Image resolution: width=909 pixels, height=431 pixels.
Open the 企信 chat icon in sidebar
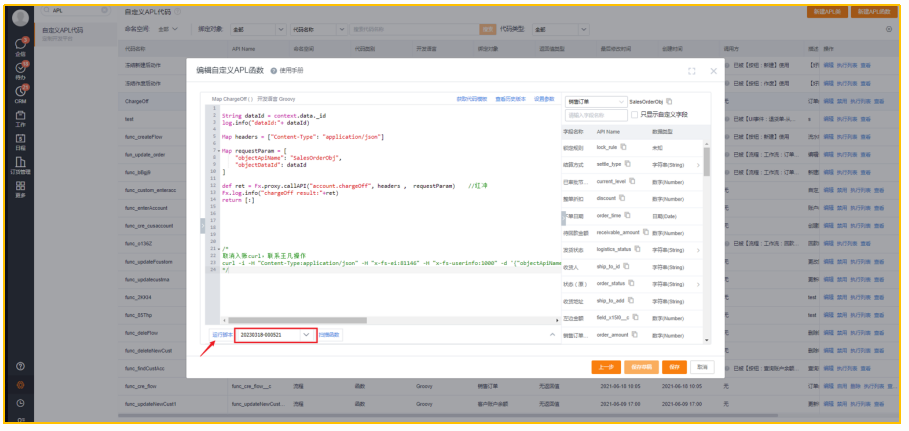pyautogui.click(x=20, y=46)
